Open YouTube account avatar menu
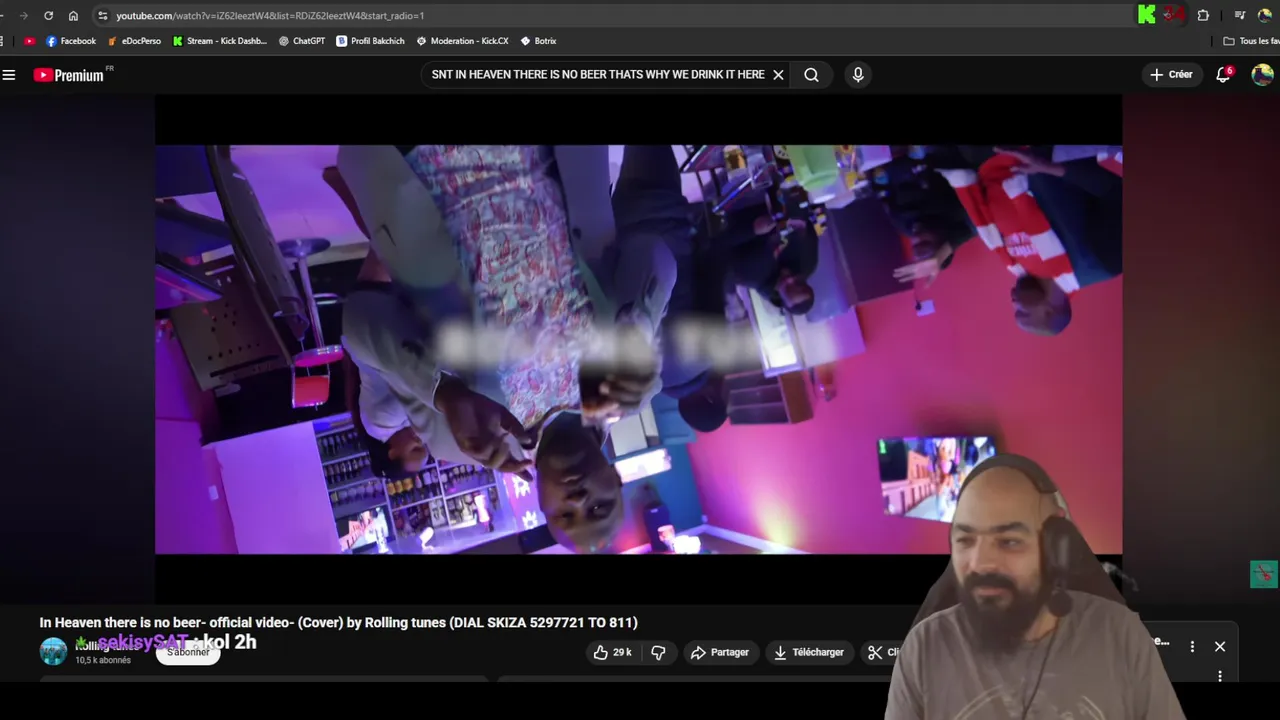1280x720 pixels. 1262,75
